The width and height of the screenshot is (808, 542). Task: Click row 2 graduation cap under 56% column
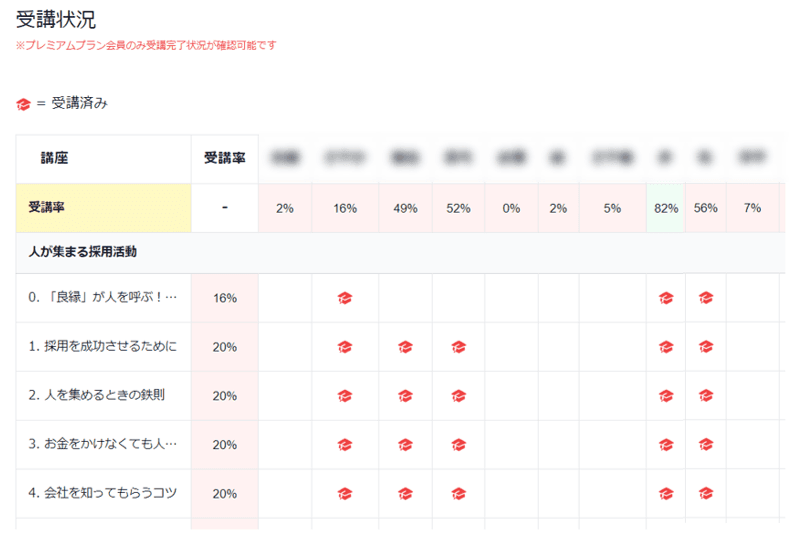click(x=706, y=396)
